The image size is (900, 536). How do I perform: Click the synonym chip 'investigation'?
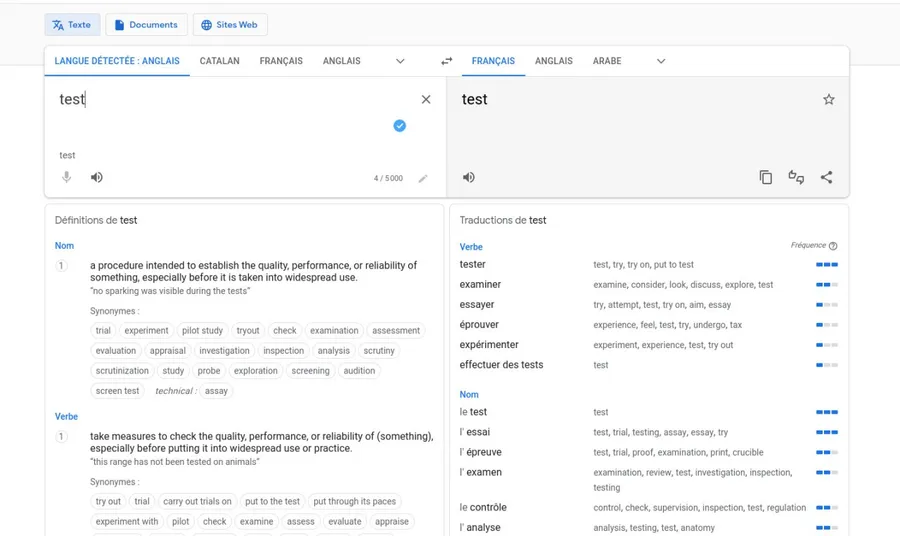224,351
